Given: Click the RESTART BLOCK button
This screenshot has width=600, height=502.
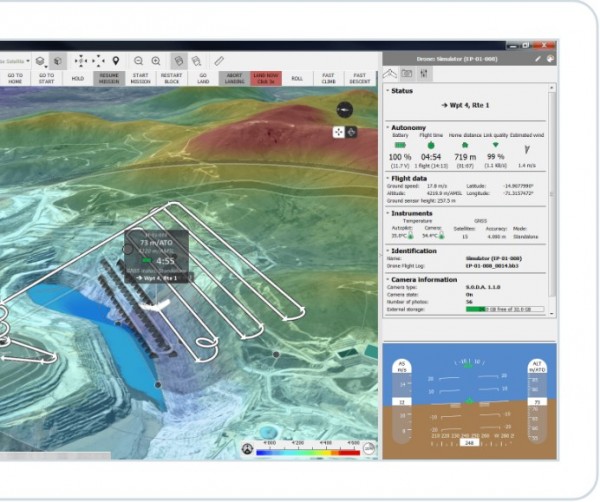Looking at the screenshot, I should click(171, 78).
